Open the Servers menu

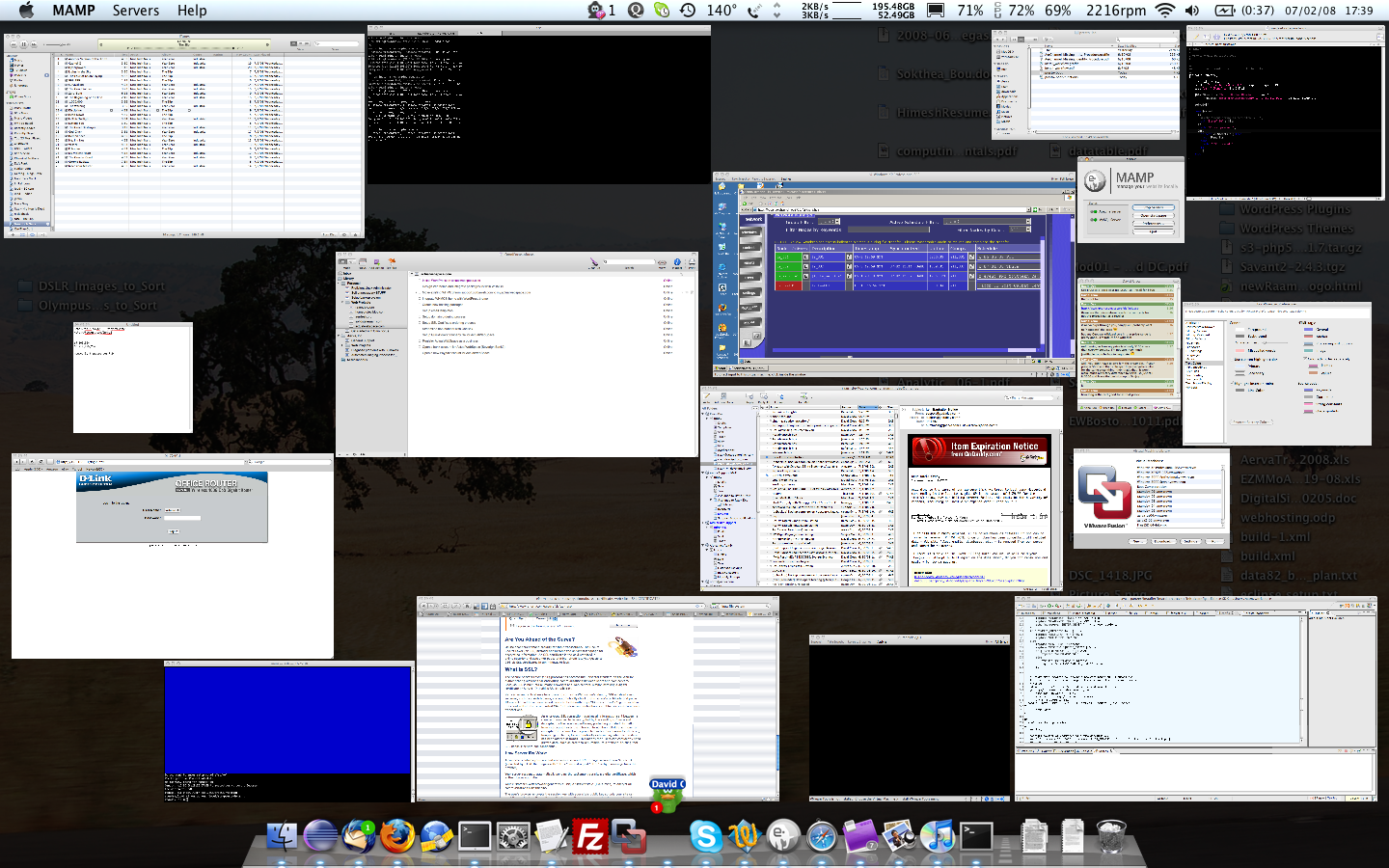[x=135, y=10]
